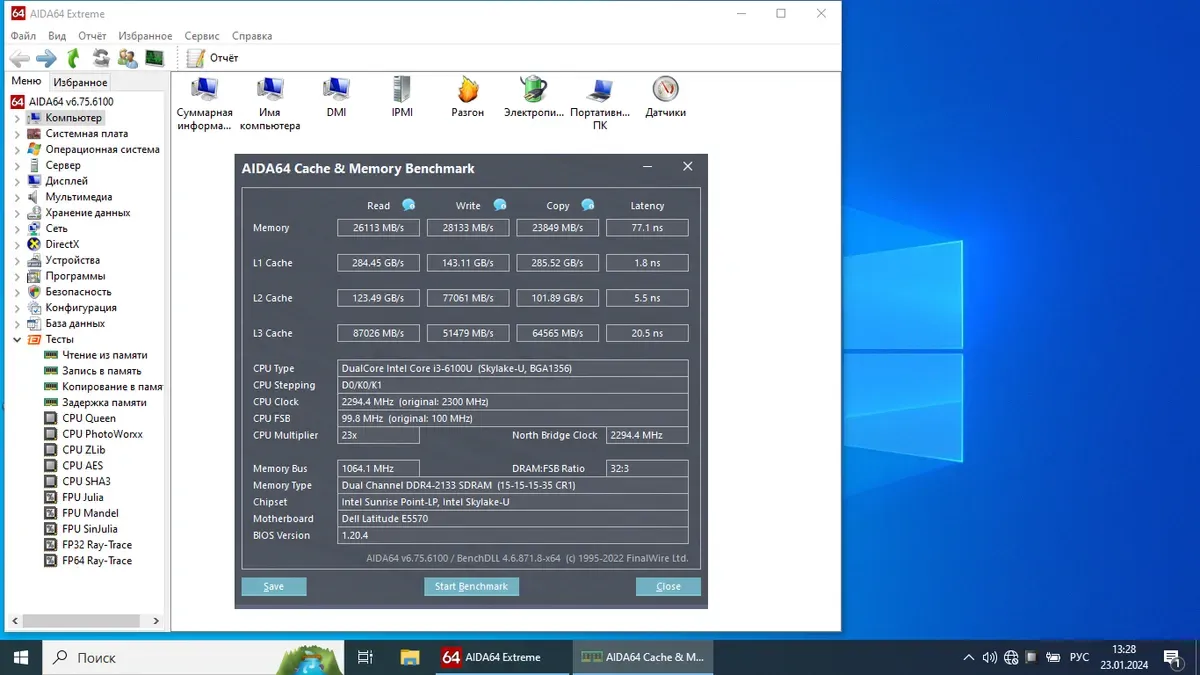Viewport: 1200px width, 675px height.
Task: Click the Refresh toolbar icon
Action: 101,58
